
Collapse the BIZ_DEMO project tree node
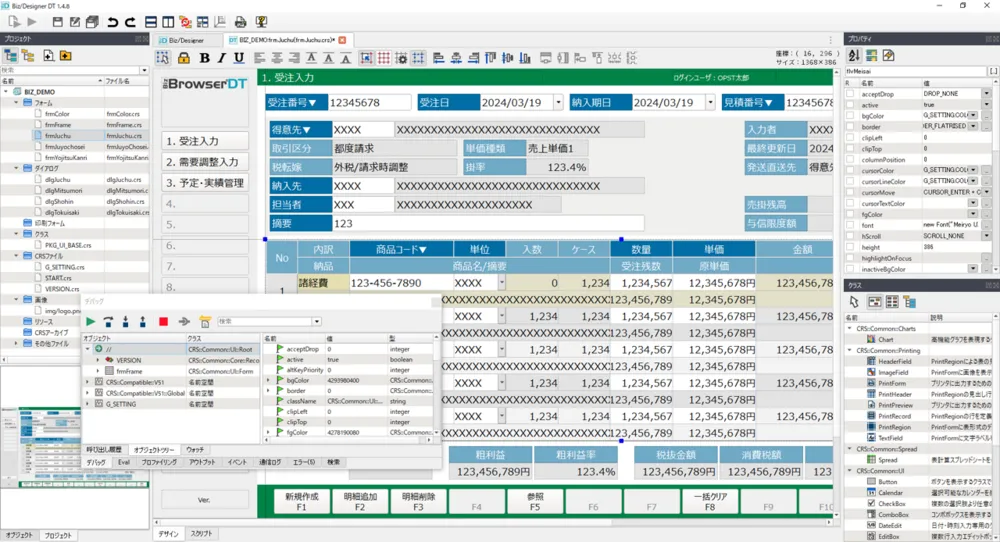point(7,91)
